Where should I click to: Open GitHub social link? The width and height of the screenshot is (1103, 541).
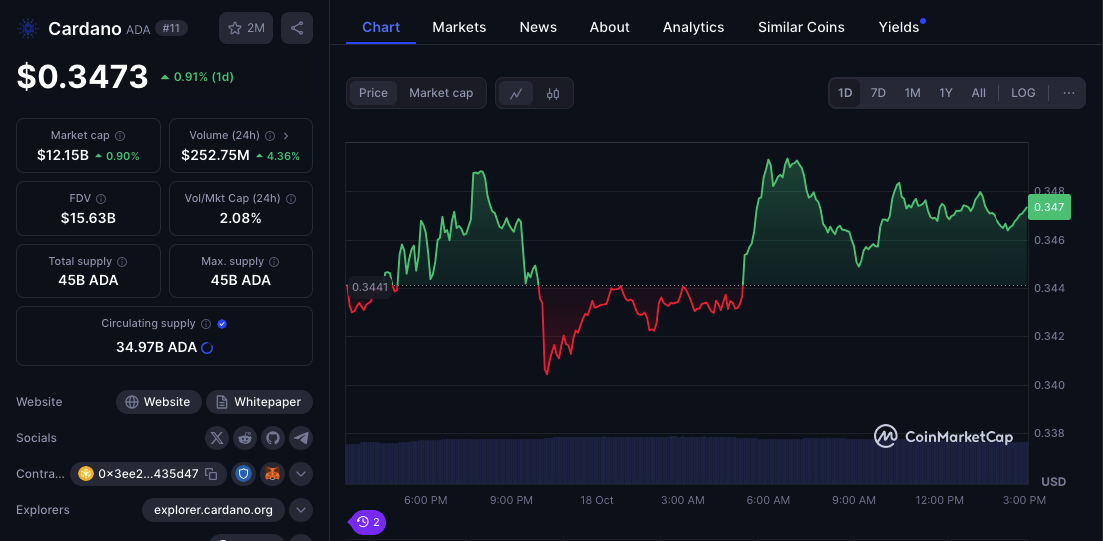273,438
